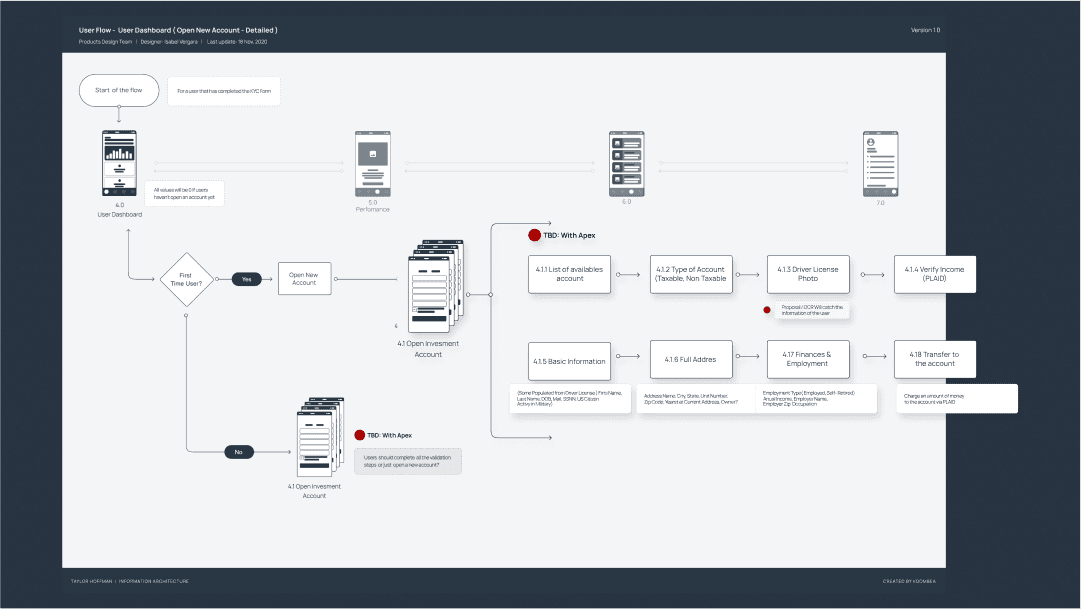
Task: Select the 4.0 User Dashboard phone mockup
Action: click(x=119, y=163)
